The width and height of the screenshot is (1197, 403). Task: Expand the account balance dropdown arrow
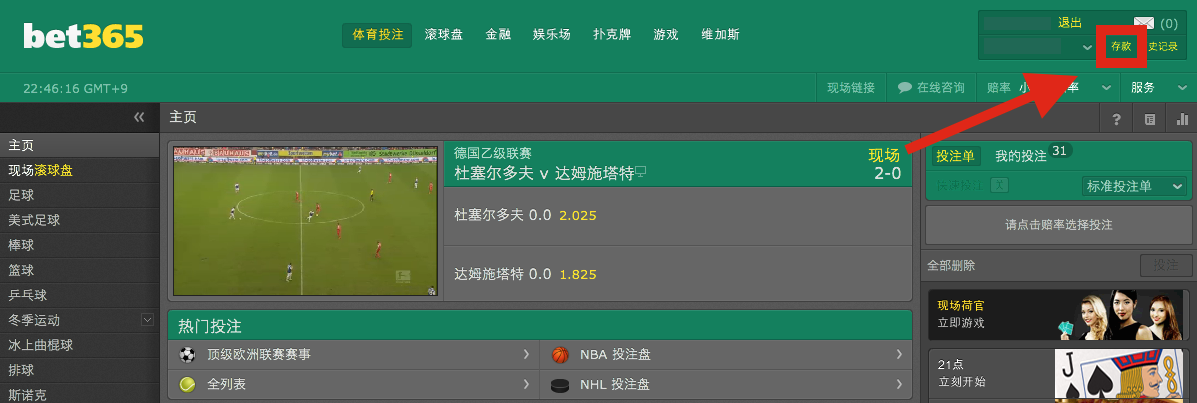(x=1088, y=47)
